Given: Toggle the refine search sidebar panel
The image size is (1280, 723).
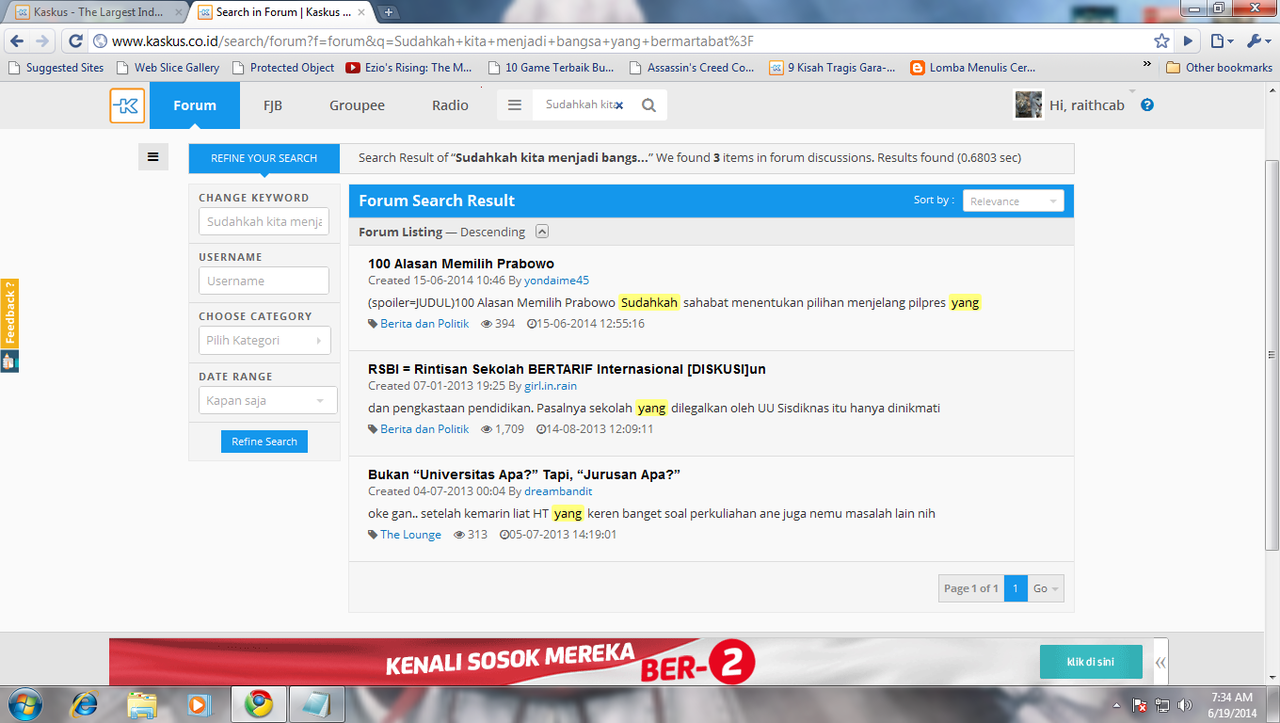Looking at the screenshot, I should (x=153, y=157).
